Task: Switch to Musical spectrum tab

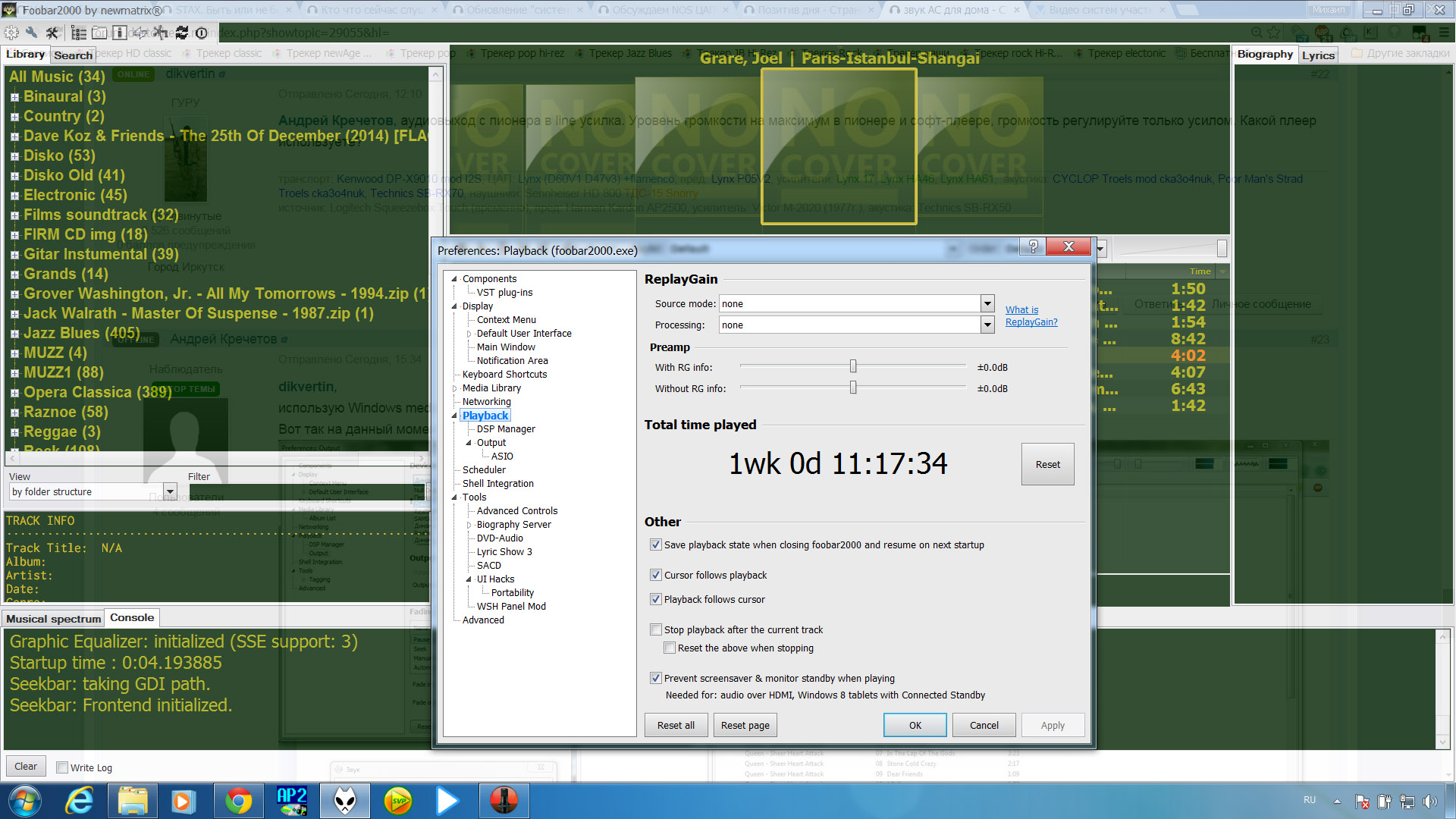Action: click(53, 619)
